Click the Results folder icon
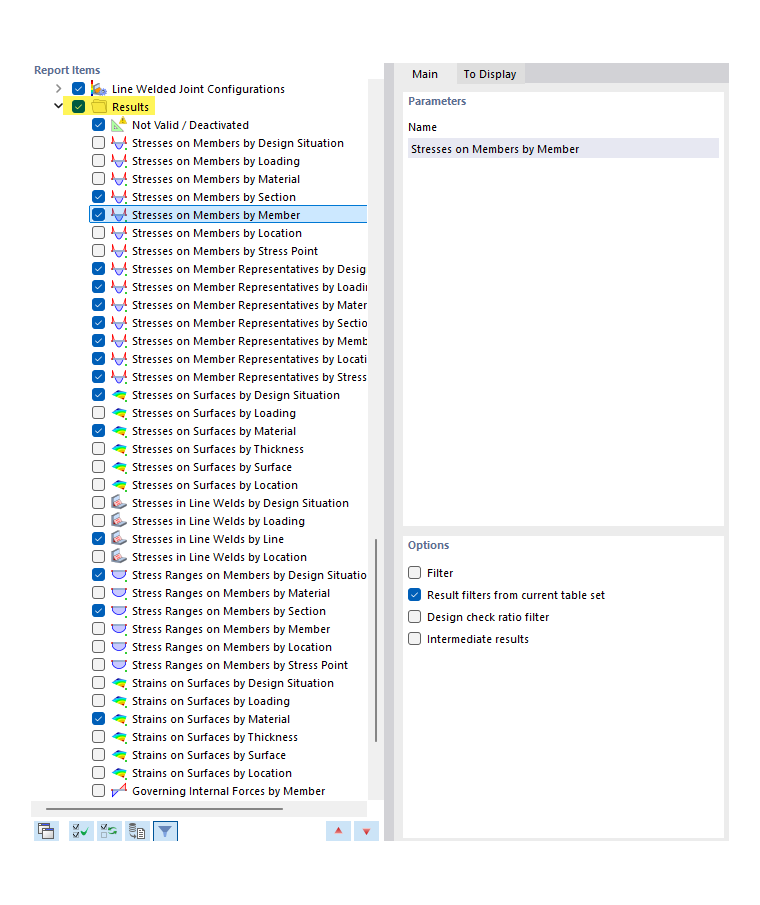This screenshot has height=905, width=760. 99,107
